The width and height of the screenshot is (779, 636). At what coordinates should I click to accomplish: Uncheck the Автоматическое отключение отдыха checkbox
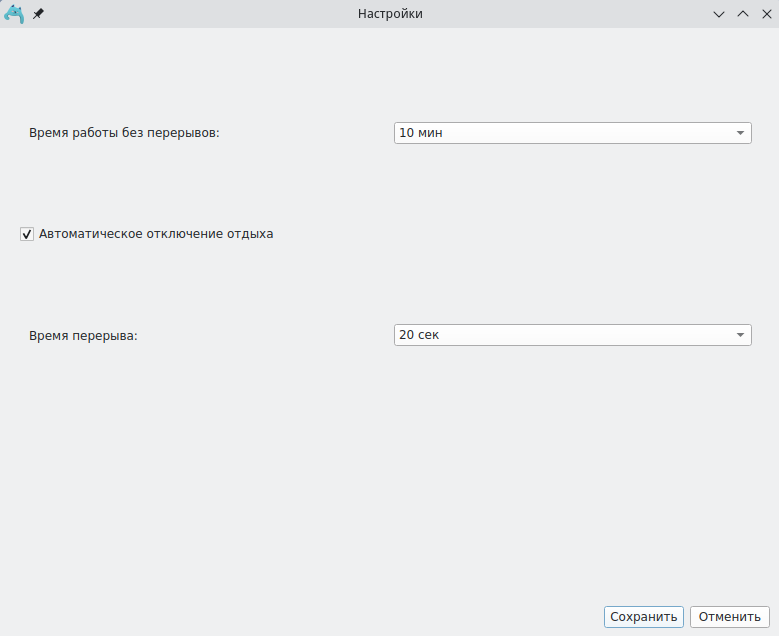(27, 234)
